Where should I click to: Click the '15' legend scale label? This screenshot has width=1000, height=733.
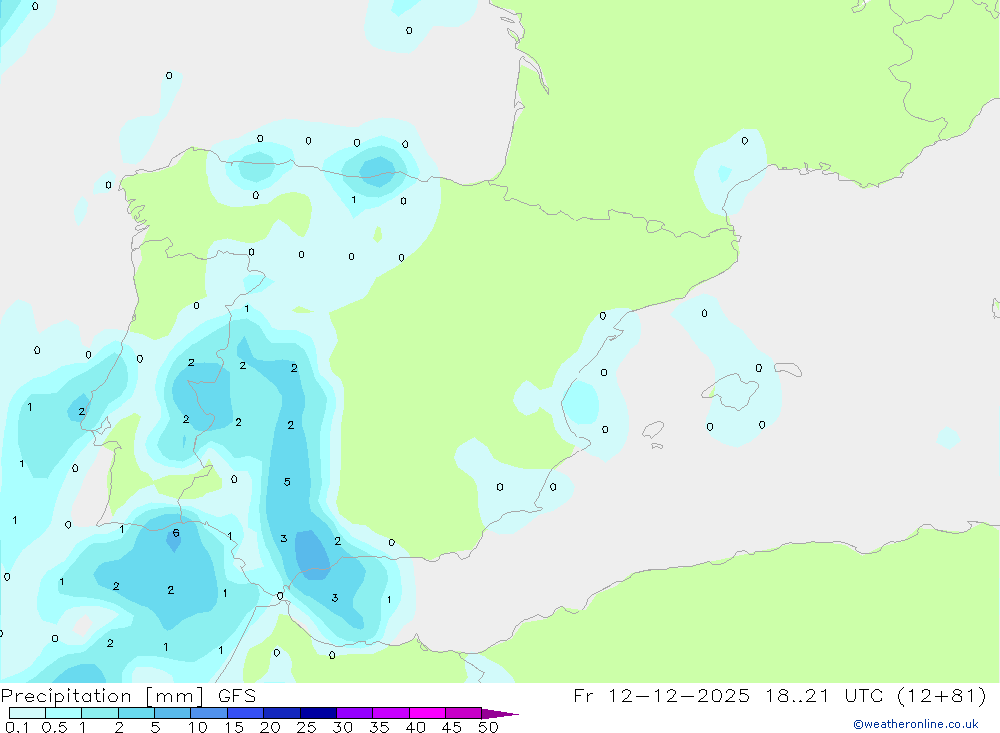point(234,727)
